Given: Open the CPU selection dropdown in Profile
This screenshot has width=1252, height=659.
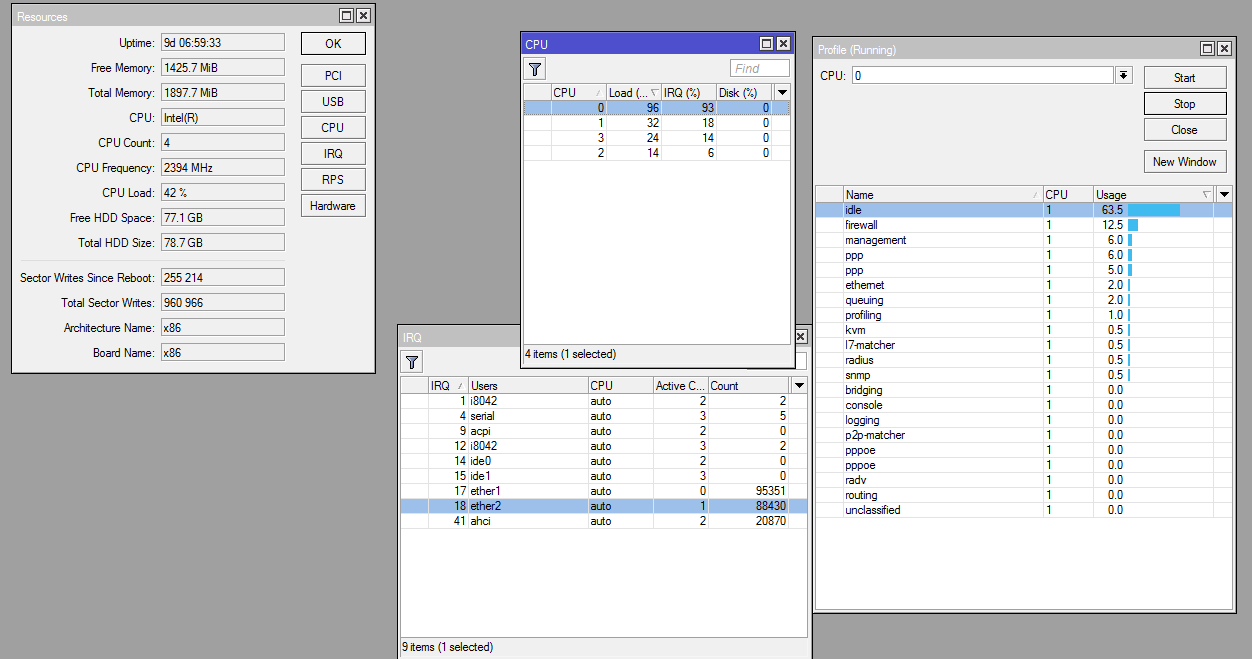Looking at the screenshot, I should click(x=1124, y=76).
